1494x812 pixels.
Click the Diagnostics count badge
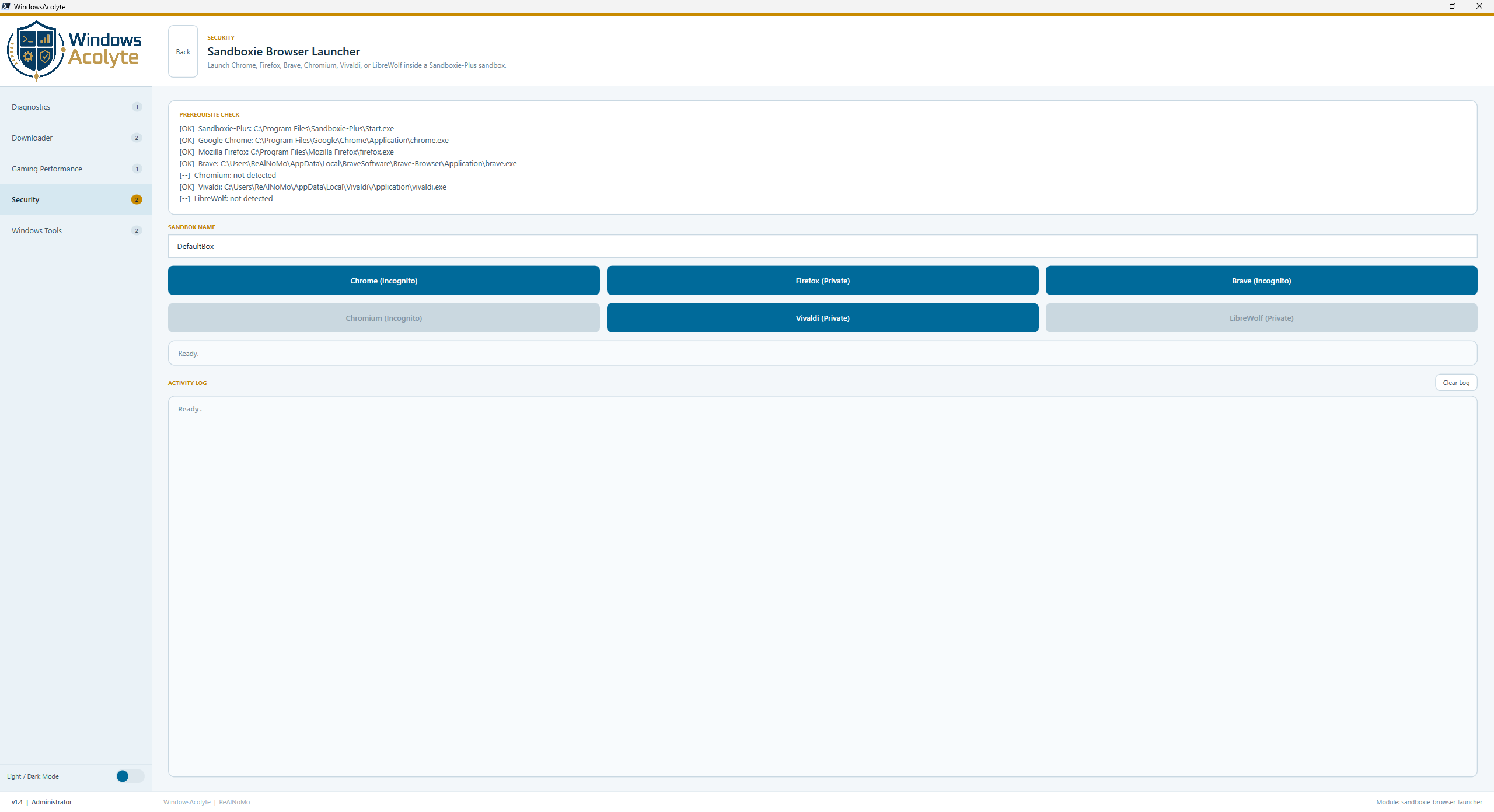137,107
